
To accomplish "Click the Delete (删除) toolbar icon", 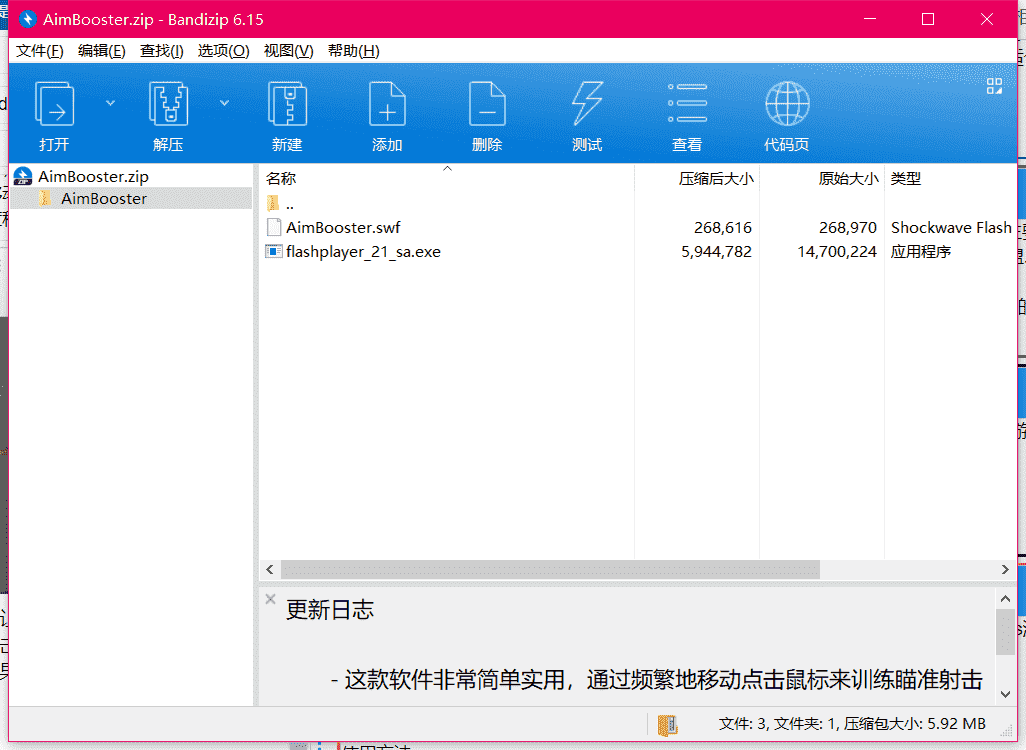I will coord(487,103).
